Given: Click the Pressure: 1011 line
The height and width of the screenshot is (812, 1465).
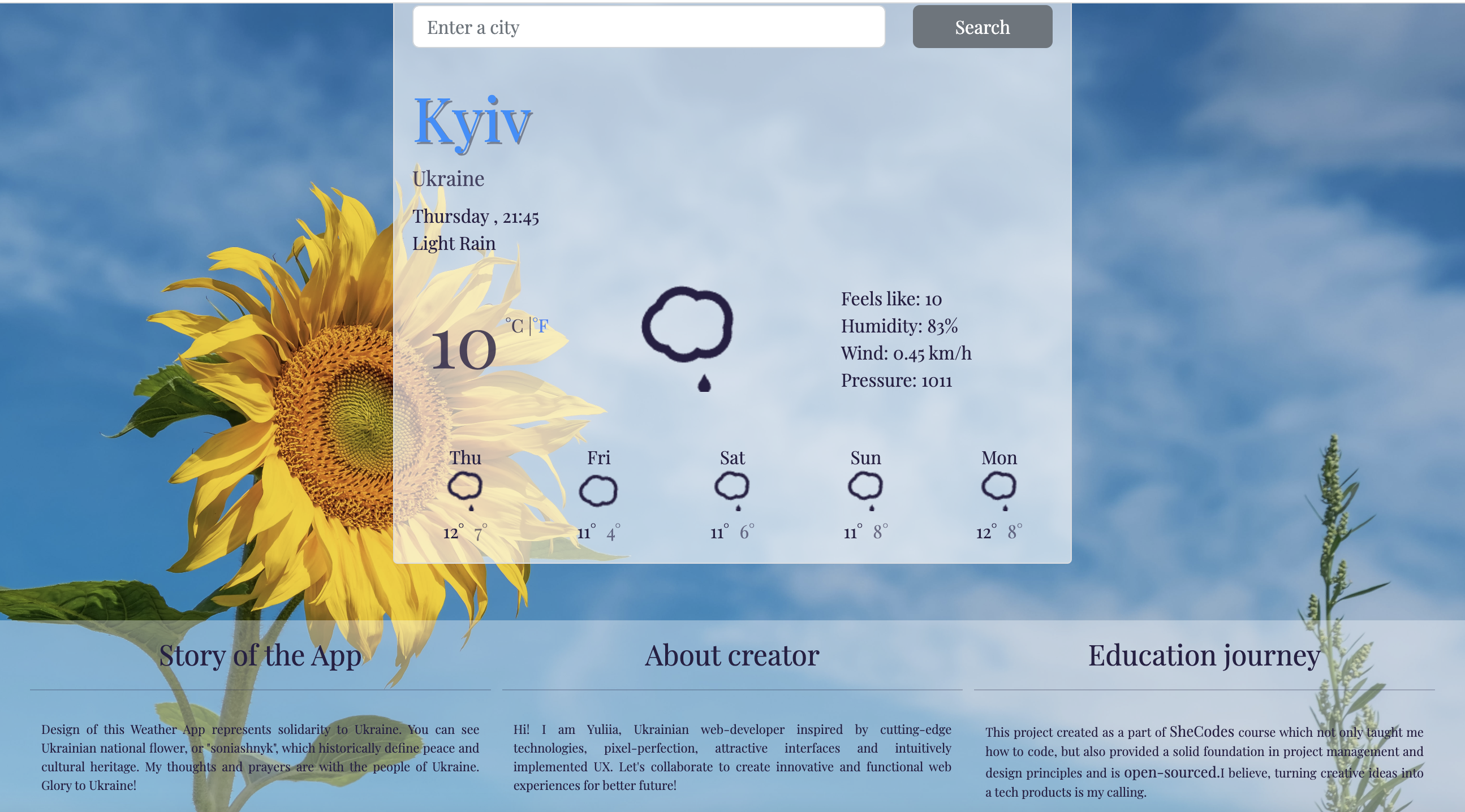Looking at the screenshot, I should tap(897, 381).
